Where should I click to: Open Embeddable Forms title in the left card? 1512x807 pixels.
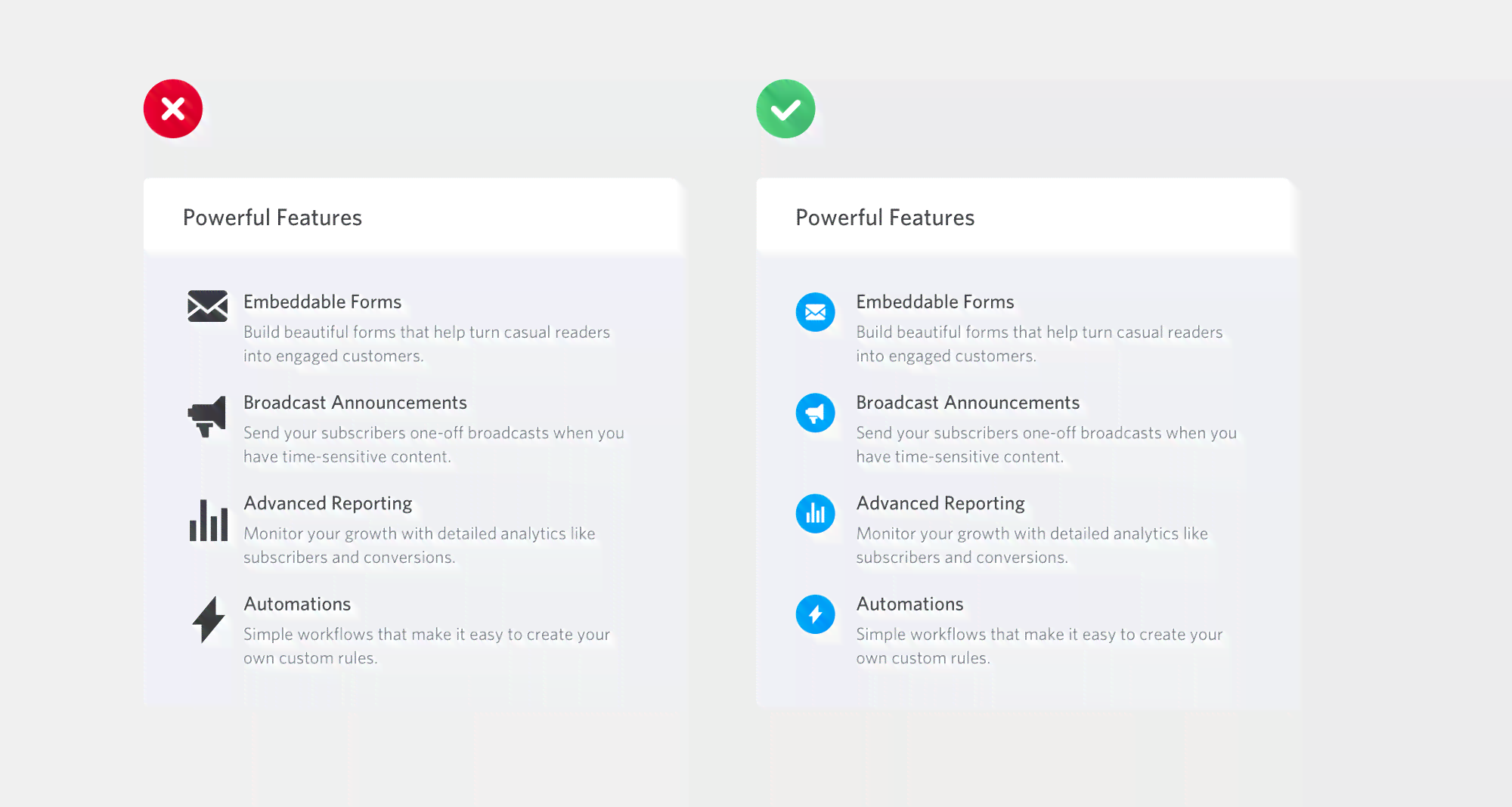[323, 301]
